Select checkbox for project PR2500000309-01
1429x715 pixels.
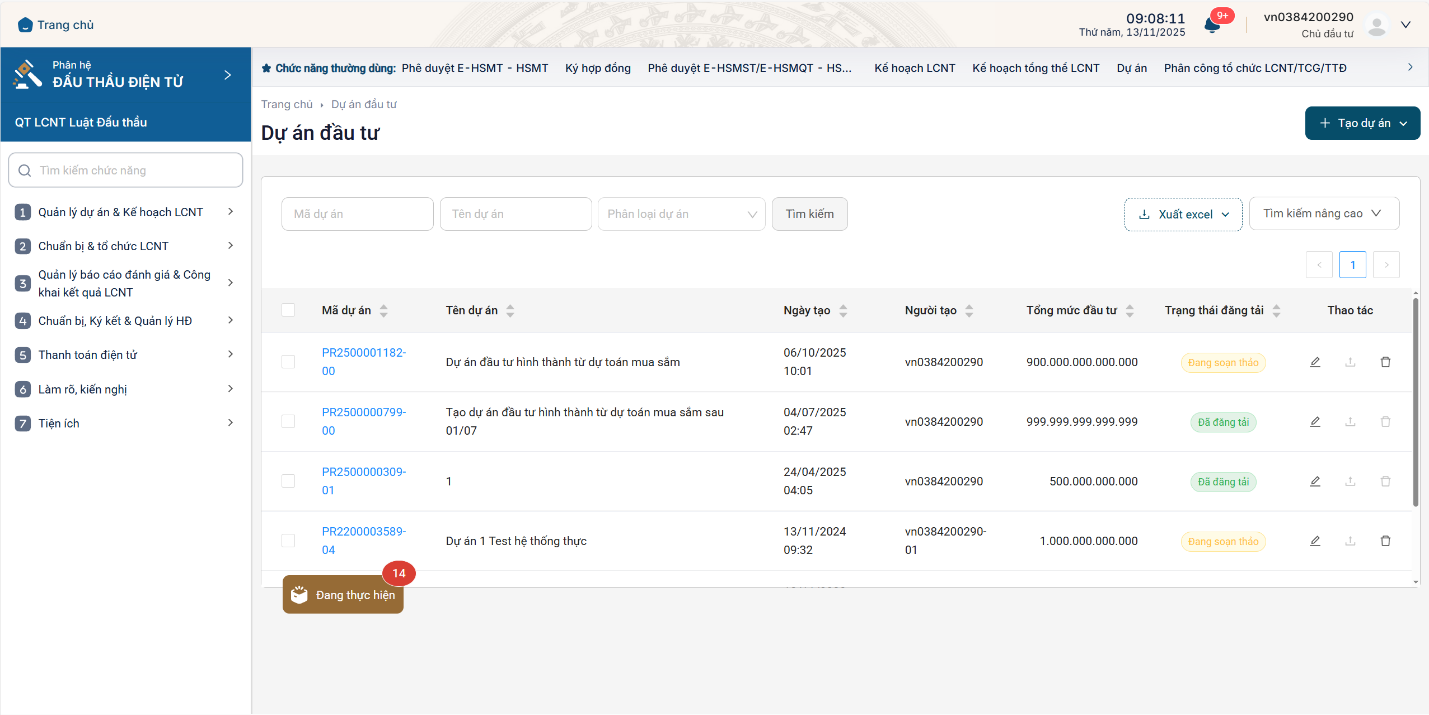(x=288, y=481)
